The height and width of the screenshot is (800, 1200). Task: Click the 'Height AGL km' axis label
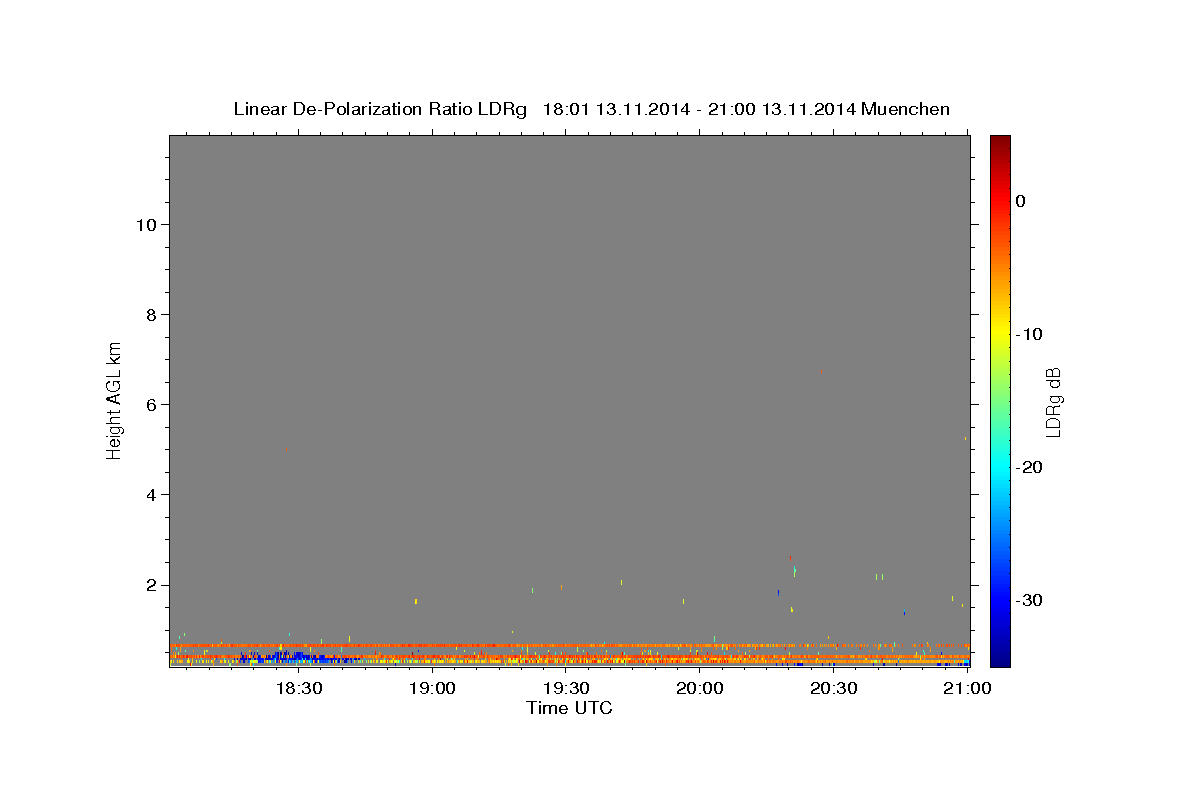(x=115, y=400)
